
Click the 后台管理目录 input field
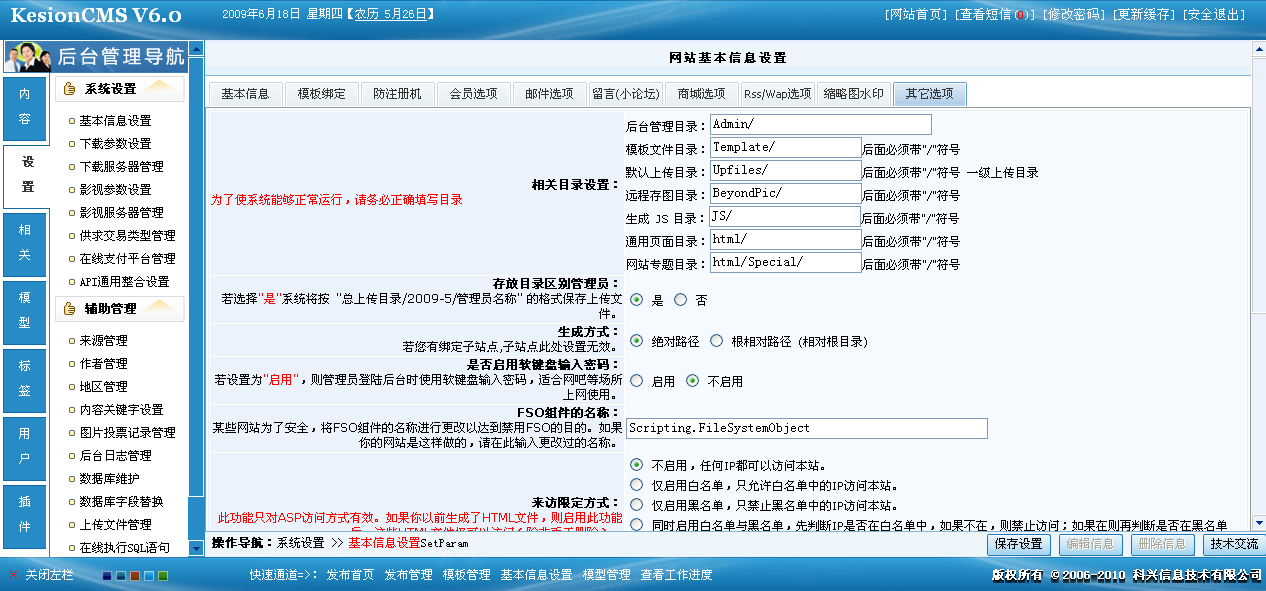point(820,124)
